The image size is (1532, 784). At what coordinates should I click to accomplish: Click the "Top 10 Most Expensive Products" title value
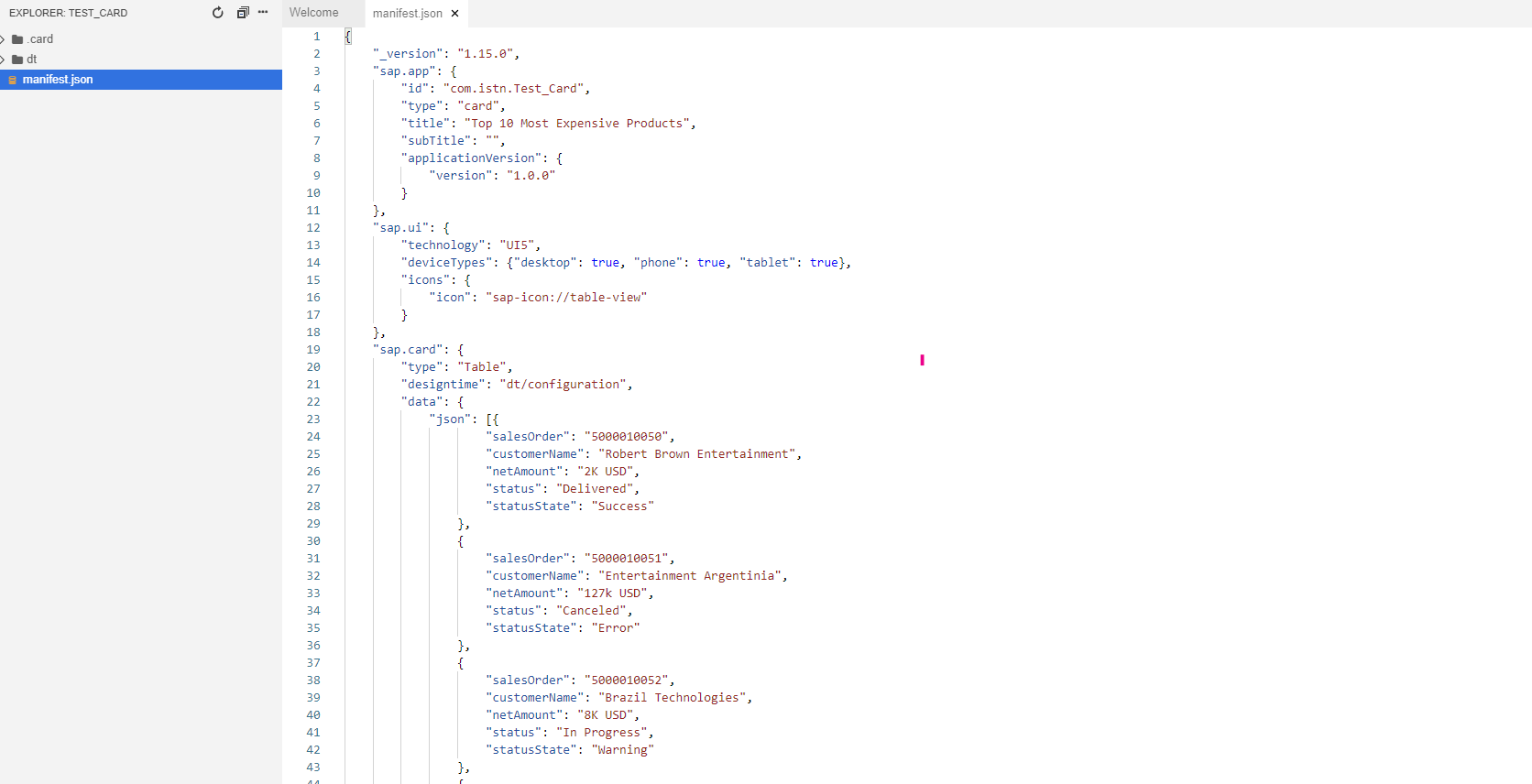[577, 124]
